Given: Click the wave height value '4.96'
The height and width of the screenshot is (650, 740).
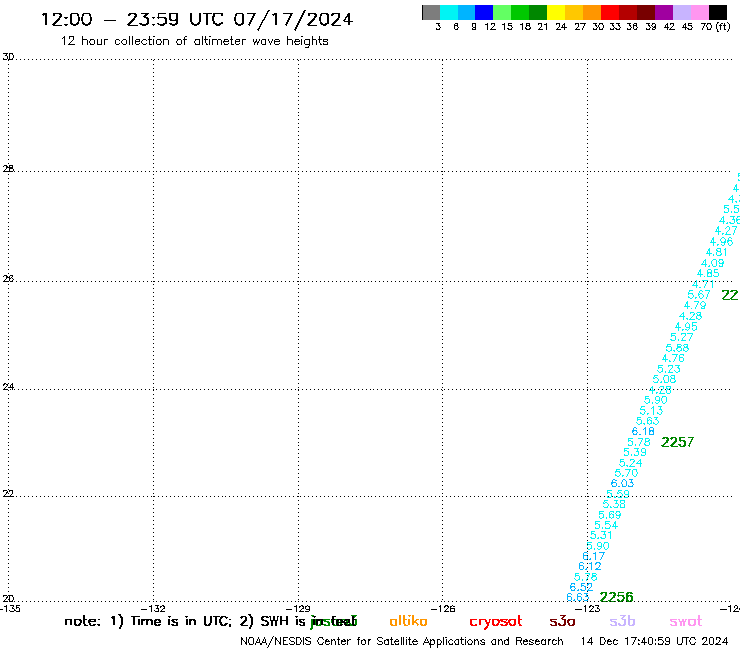Looking at the screenshot, I should (x=721, y=242).
